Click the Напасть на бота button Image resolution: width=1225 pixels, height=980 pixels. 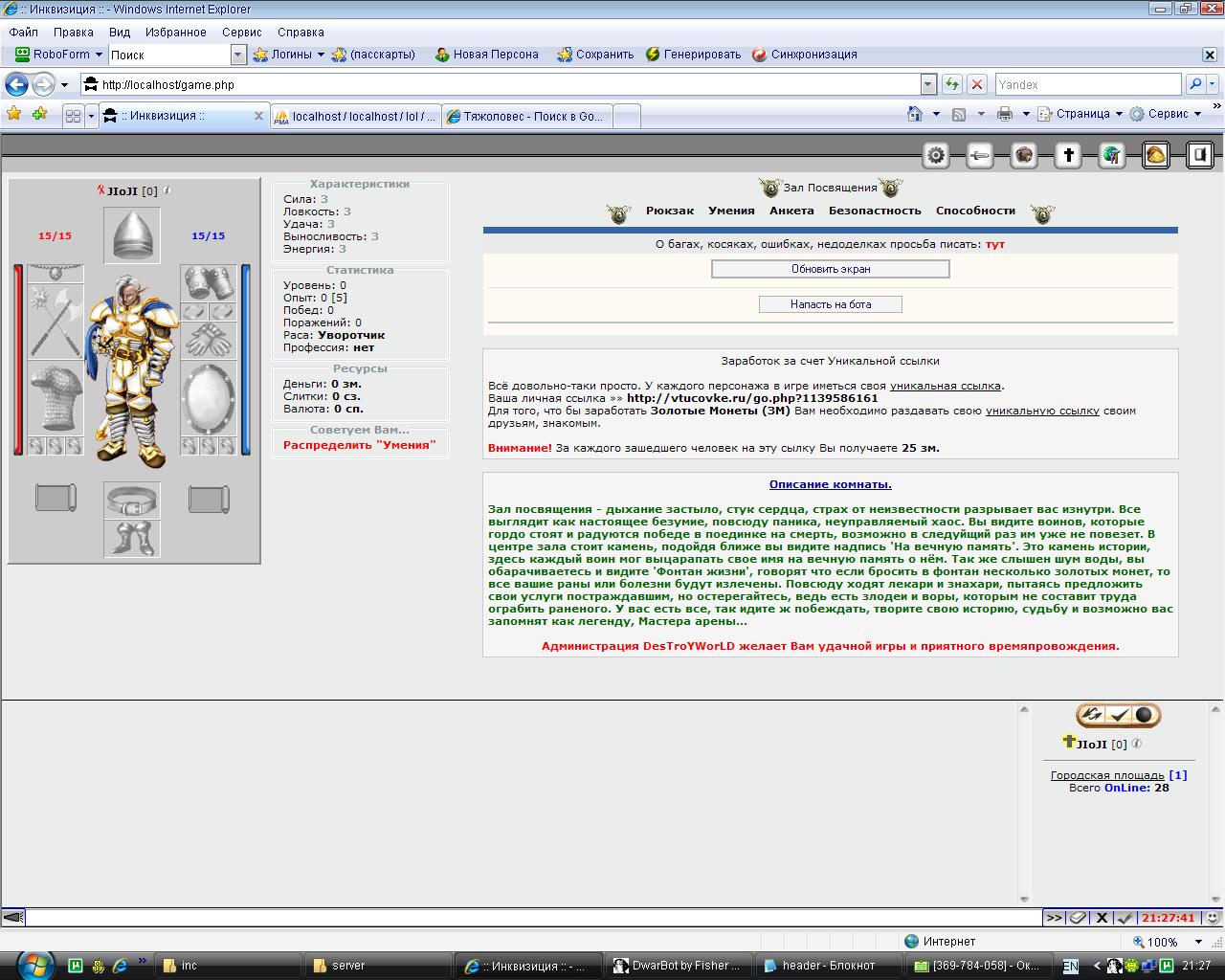831,304
